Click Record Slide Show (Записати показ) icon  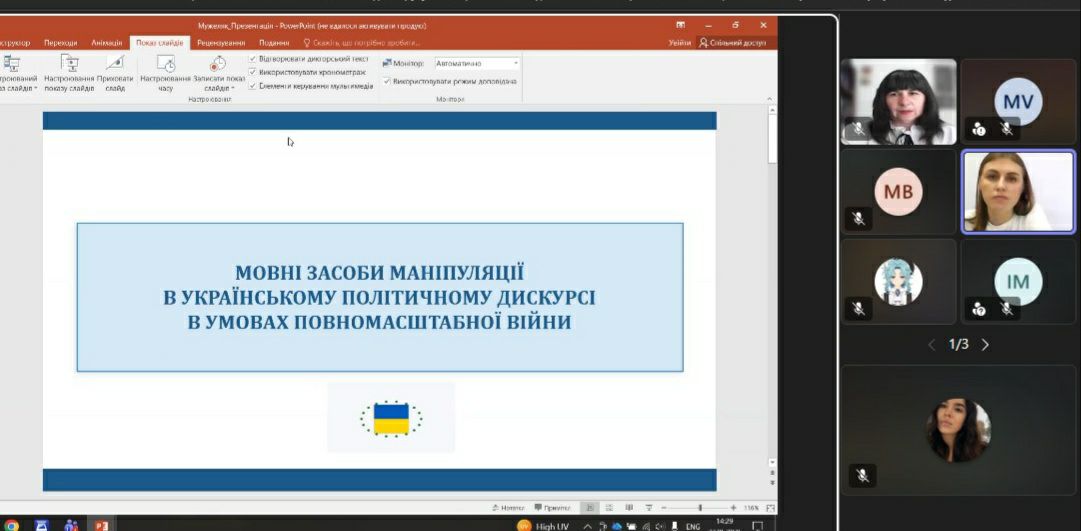point(218,63)
